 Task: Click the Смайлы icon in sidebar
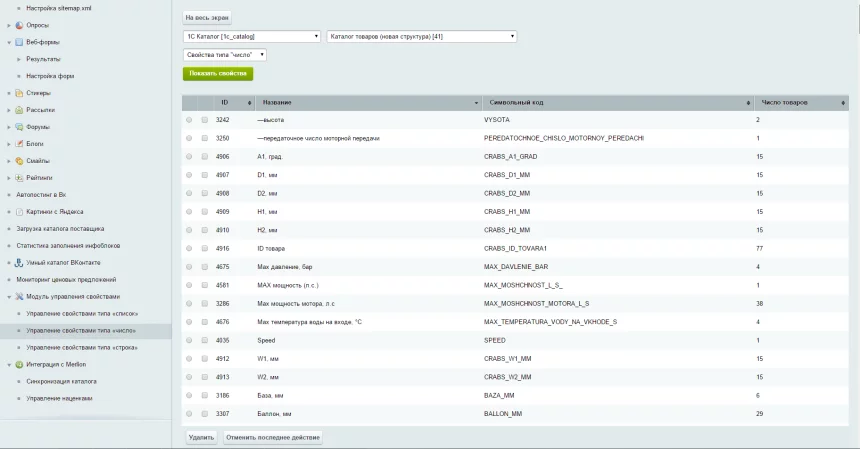tap(20, 161)
